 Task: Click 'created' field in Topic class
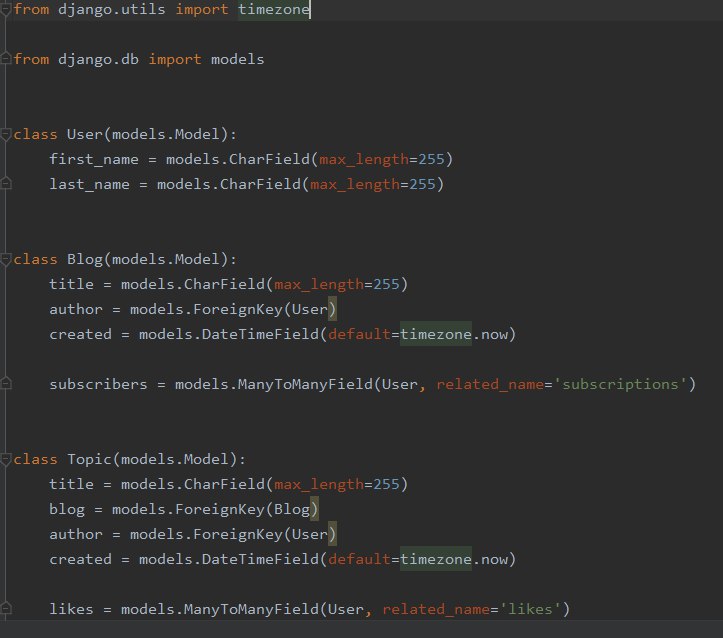80,559
